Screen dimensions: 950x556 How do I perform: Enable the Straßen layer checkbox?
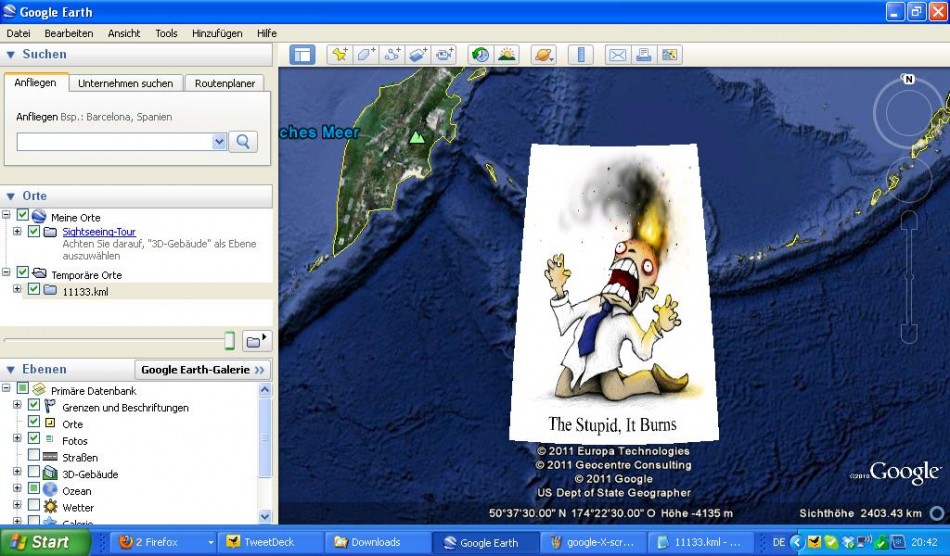click(x=34, y=457)
